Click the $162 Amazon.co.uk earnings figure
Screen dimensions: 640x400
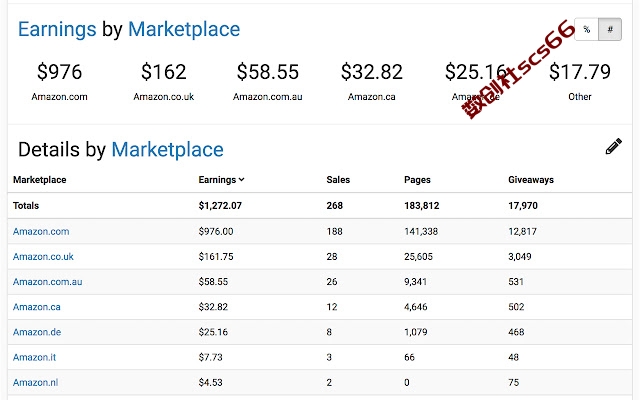click(x=164, y=72)
